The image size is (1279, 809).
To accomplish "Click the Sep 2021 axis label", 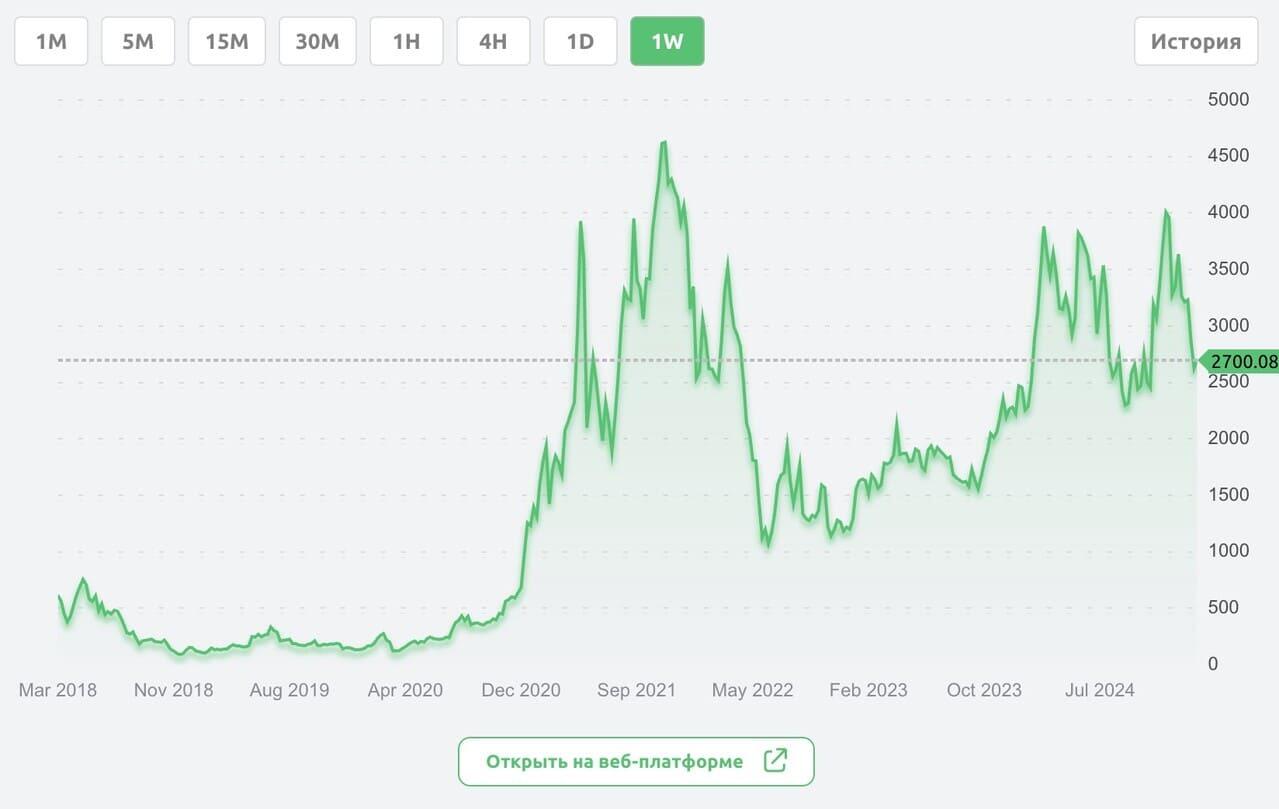I will 636,690.
